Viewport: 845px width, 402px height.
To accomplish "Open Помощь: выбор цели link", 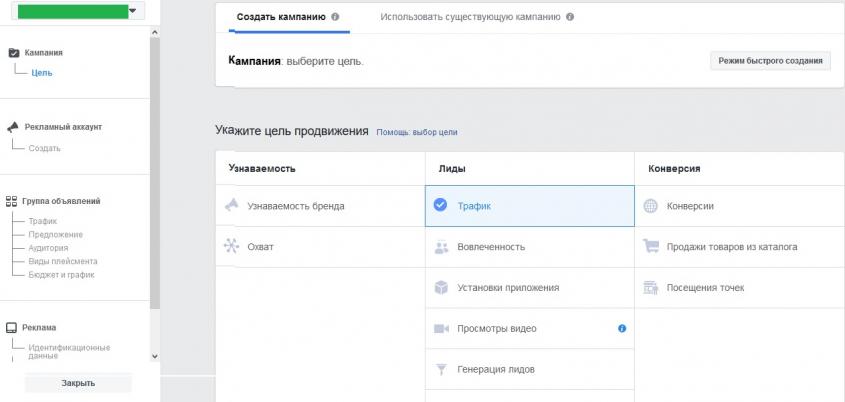I will click(417, 132).
